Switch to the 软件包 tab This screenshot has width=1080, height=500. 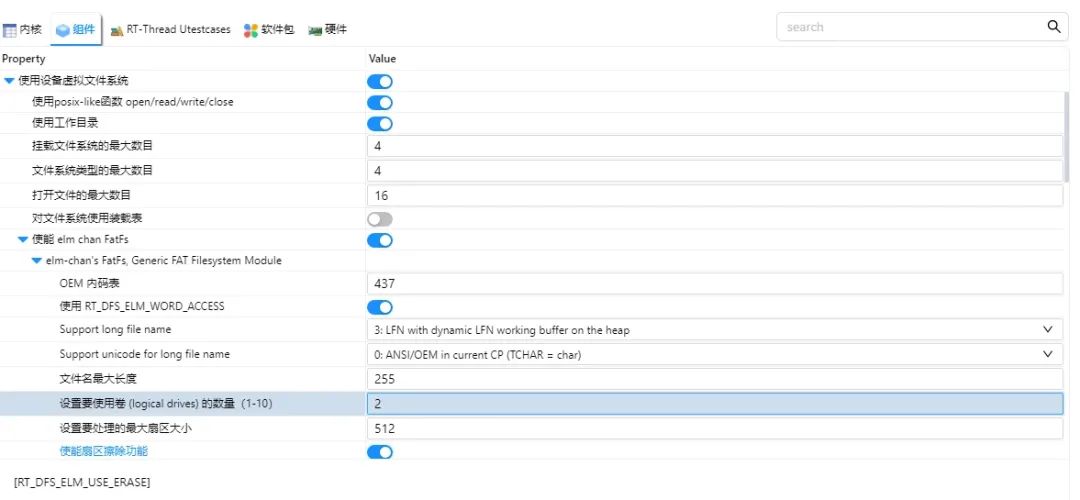click(269, 30)
